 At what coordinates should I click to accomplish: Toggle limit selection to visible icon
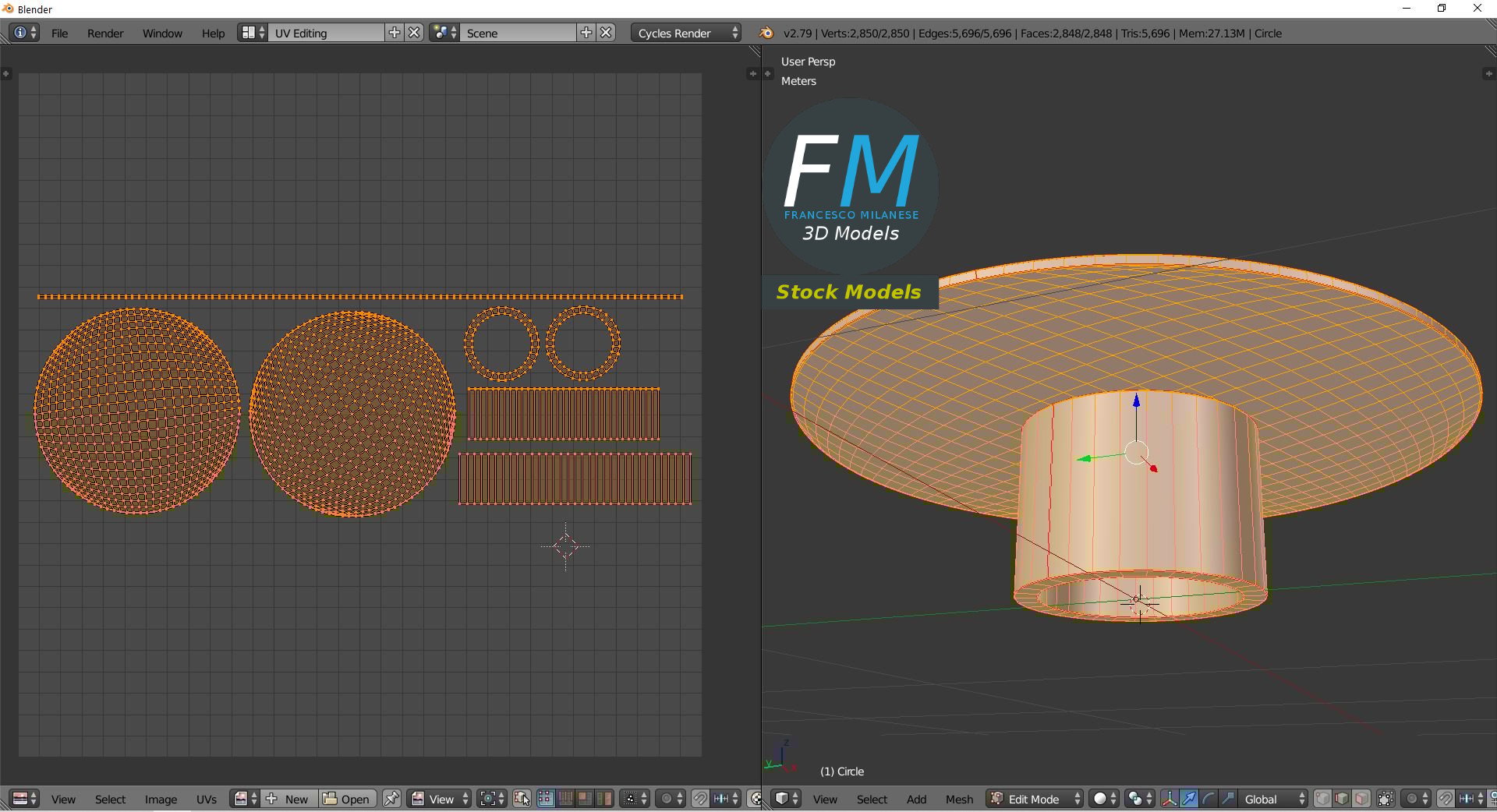1386,799
